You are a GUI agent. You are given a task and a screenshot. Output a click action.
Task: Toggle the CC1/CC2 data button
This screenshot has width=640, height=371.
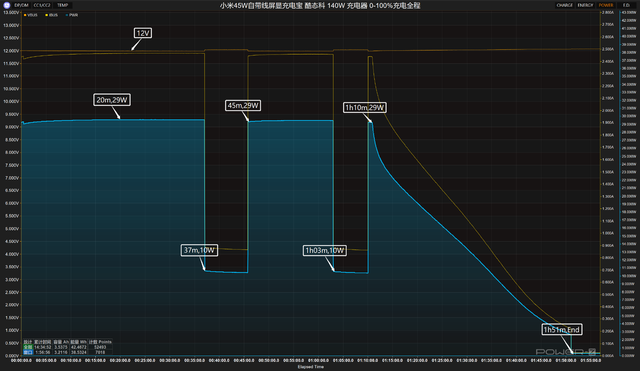(42, 5)
